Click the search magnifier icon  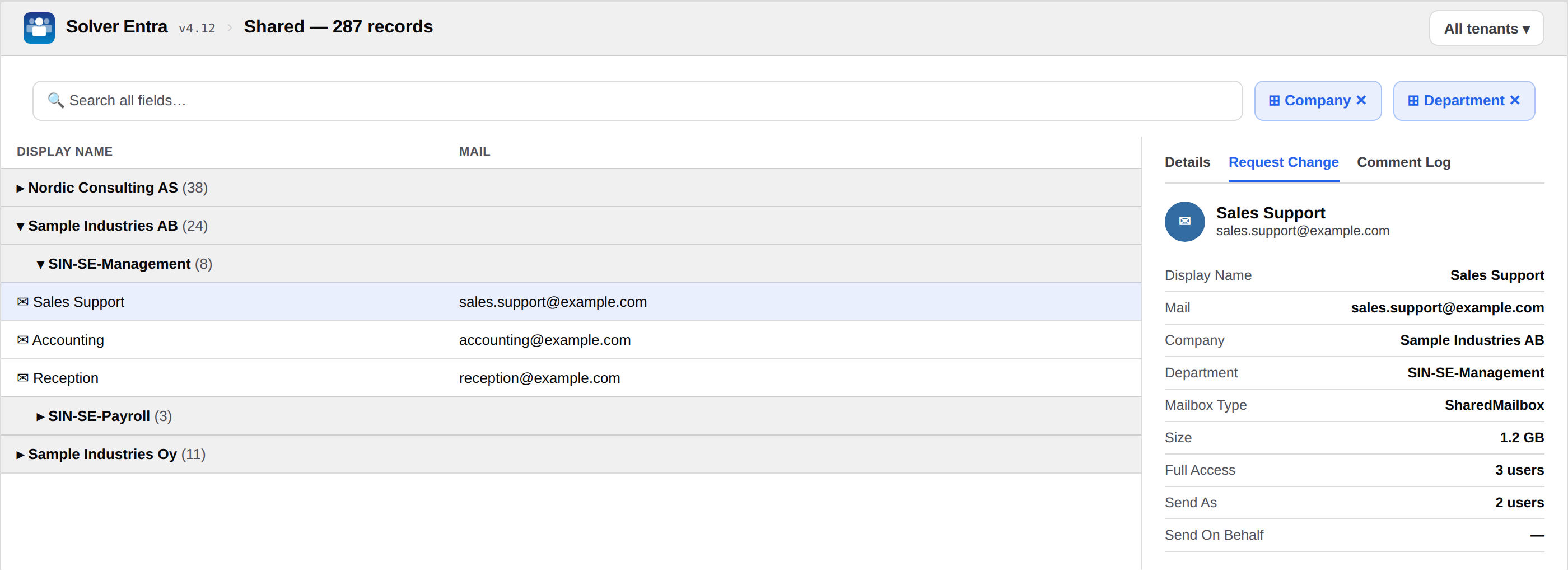point(56,100)
